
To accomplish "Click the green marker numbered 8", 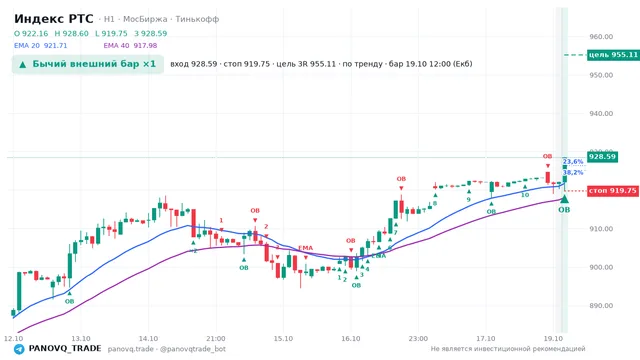I will click(435, 203).
